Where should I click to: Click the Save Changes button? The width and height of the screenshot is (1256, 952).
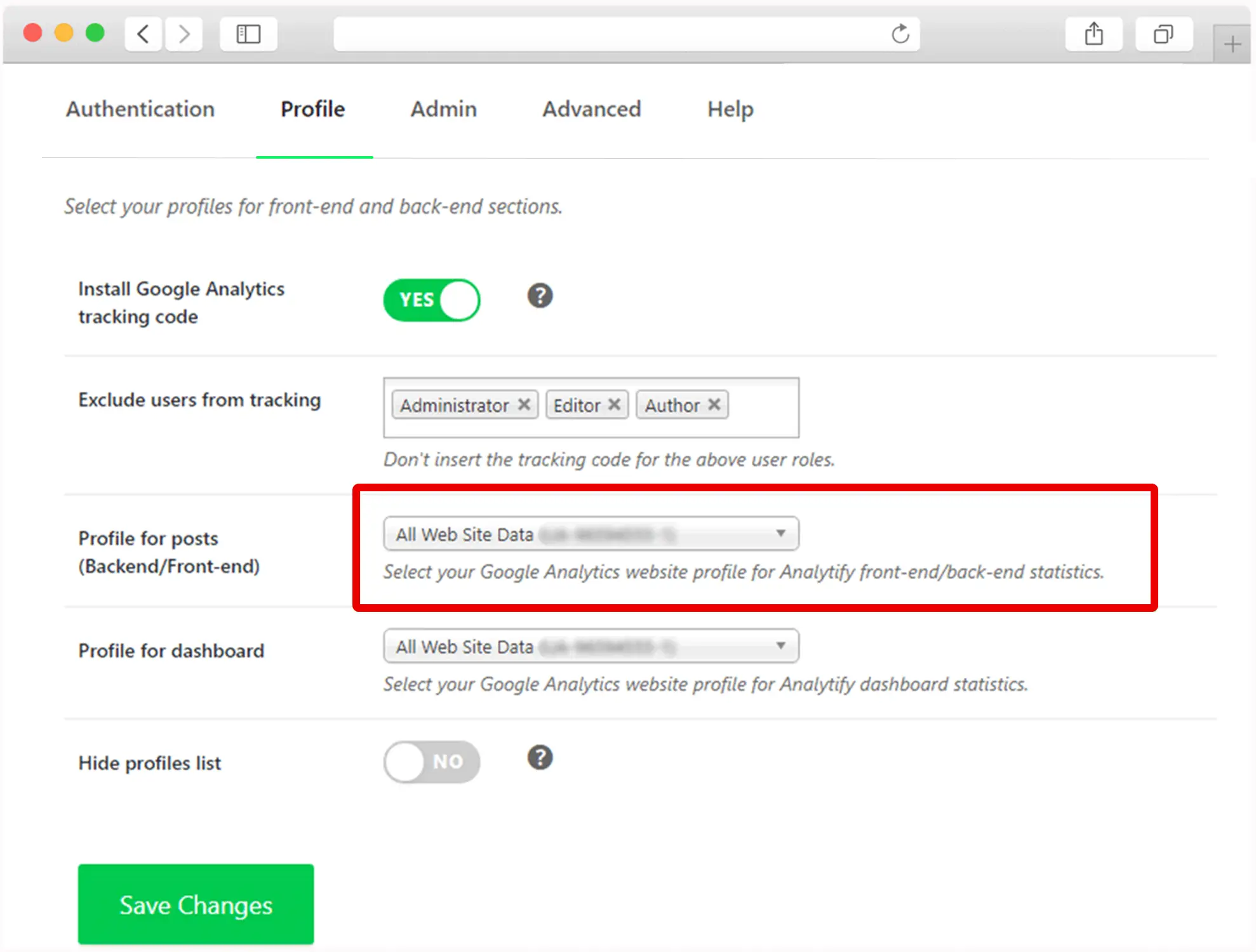point(196,904)
